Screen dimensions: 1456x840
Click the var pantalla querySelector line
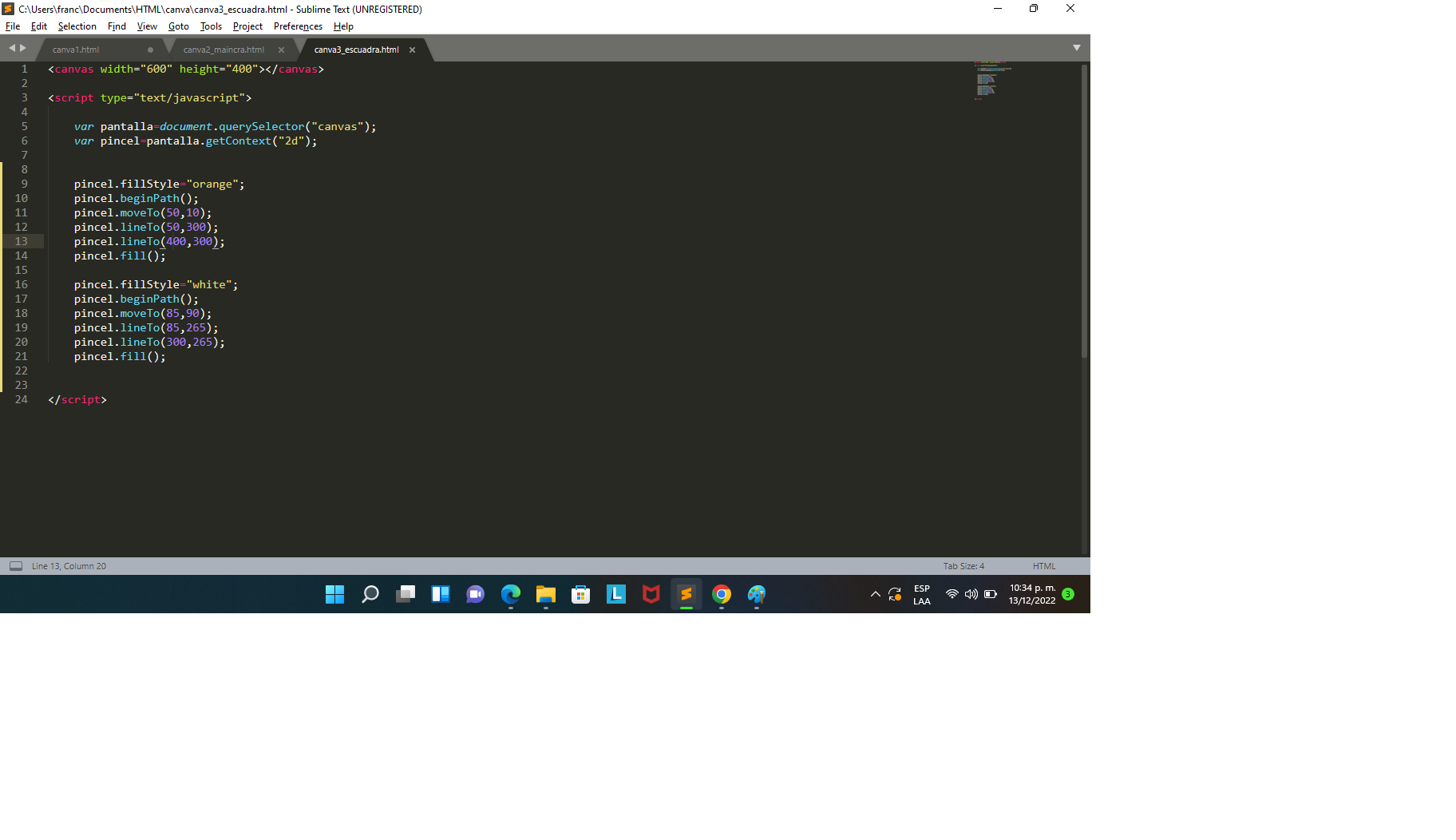click(225, 126)
